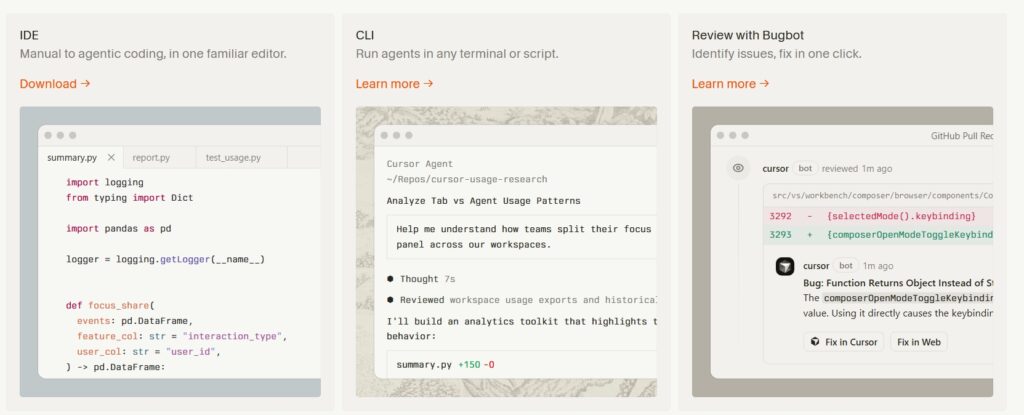The image size is (1024, 415).
Task: Click the green added diff line 3293
Action: [x=878, y=235]
